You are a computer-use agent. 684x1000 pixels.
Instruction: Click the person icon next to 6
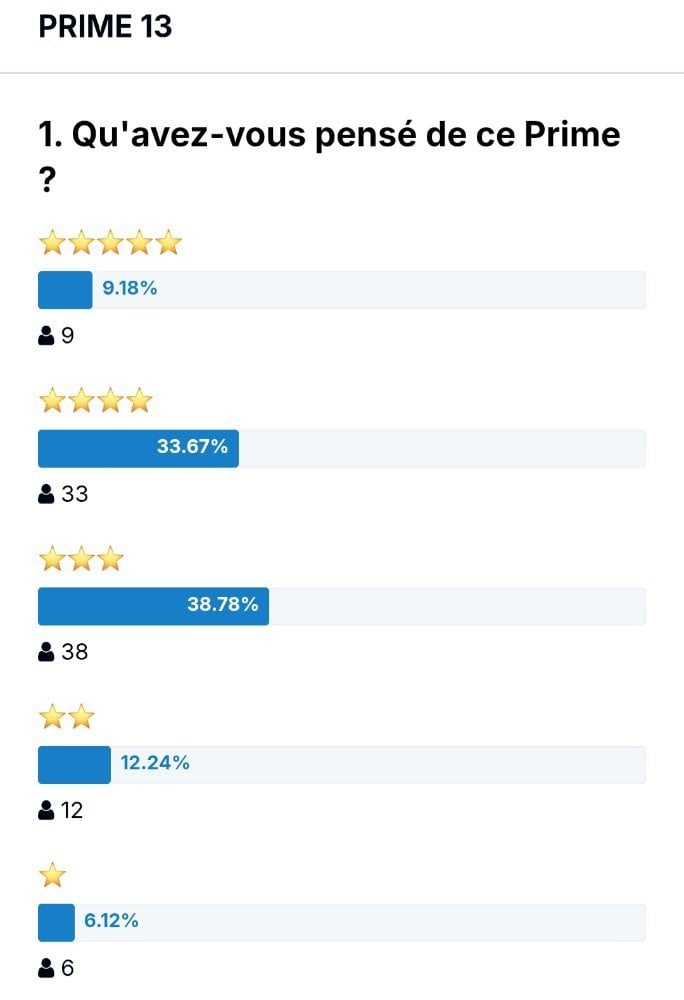(x=46, y=968)
